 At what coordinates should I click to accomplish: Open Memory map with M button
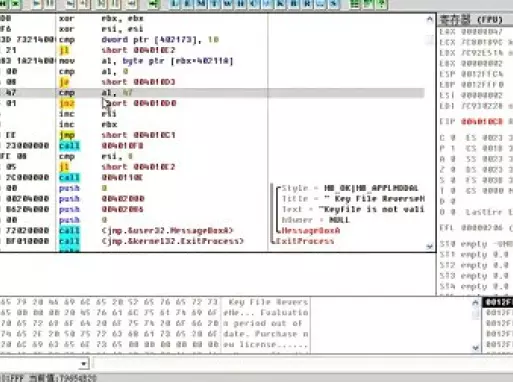201,4
